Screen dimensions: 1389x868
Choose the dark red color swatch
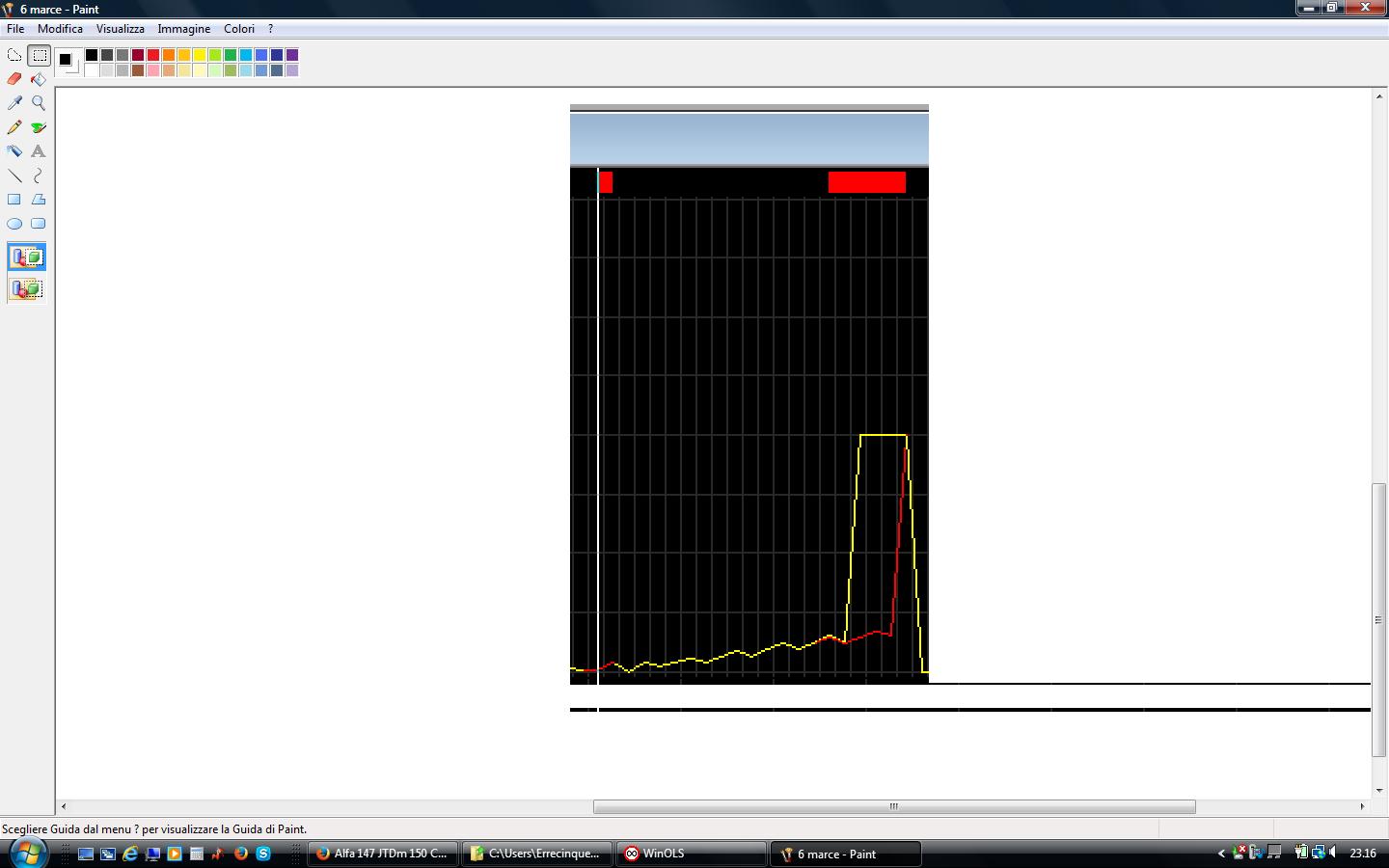138,55
